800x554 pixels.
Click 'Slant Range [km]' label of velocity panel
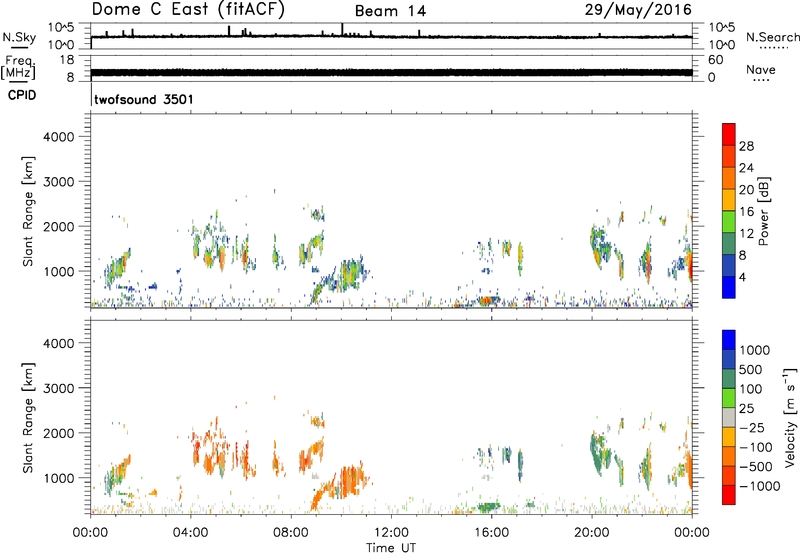tap(28, 418)
